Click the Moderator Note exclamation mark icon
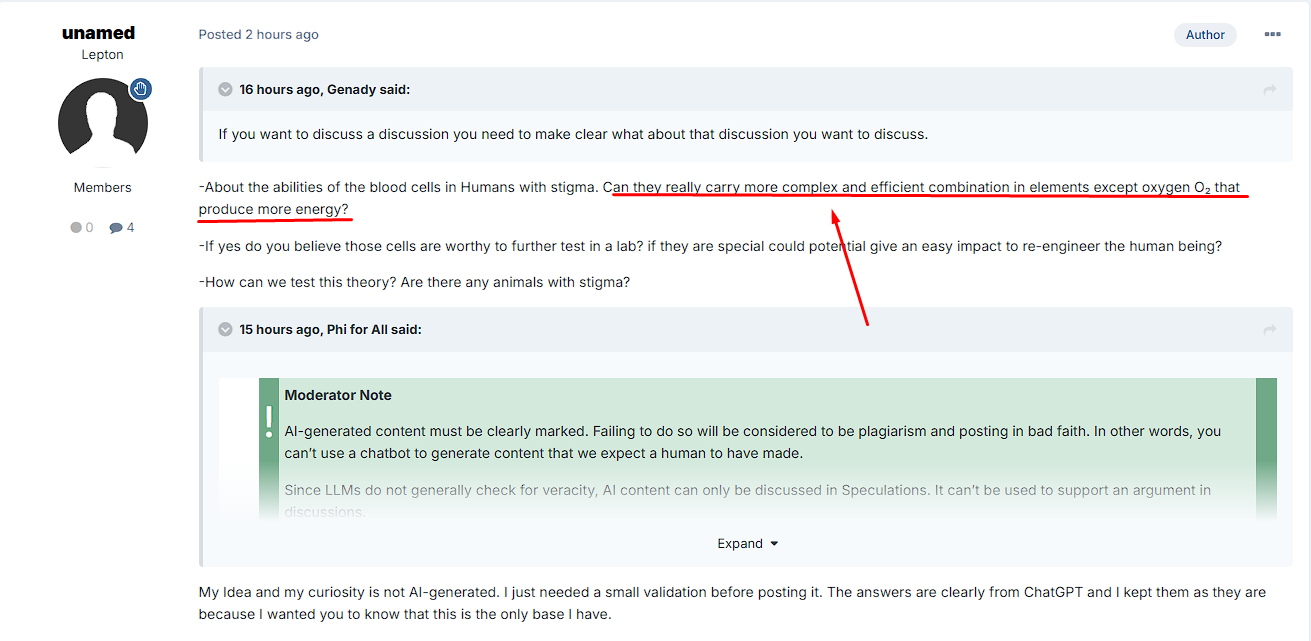This screenshot has height=641, width=1311. pos(269,421)
